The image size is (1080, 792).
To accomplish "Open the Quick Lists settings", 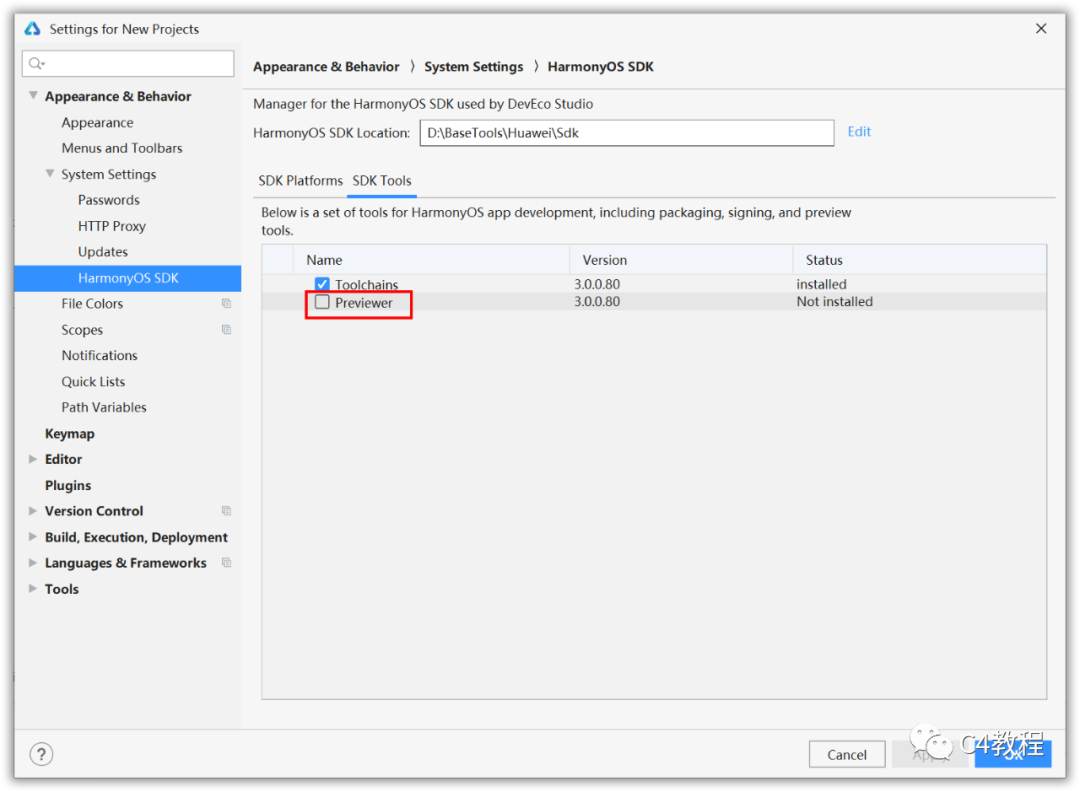I will coord(93,382).
